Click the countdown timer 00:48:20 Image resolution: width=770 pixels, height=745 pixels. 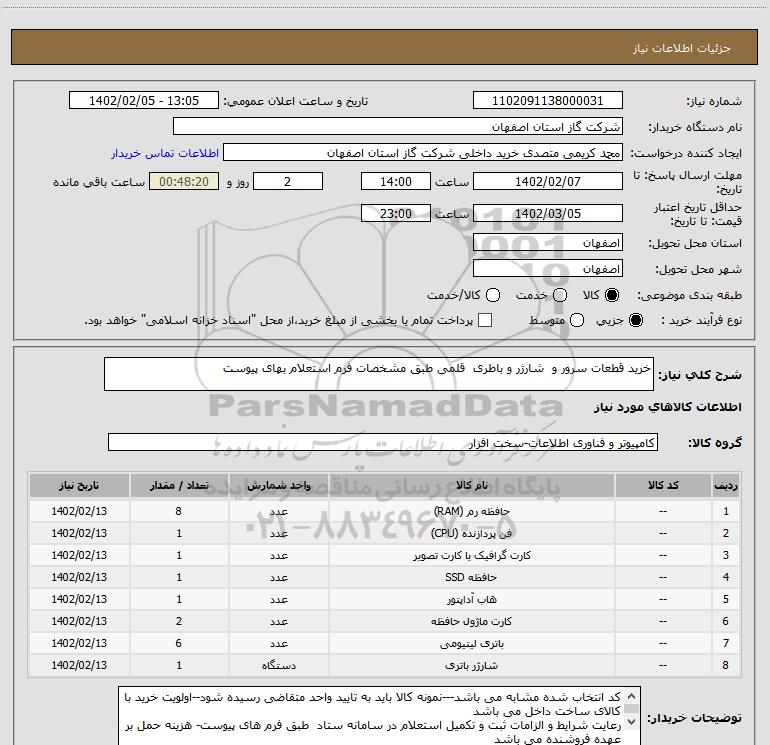pos(184,181)
